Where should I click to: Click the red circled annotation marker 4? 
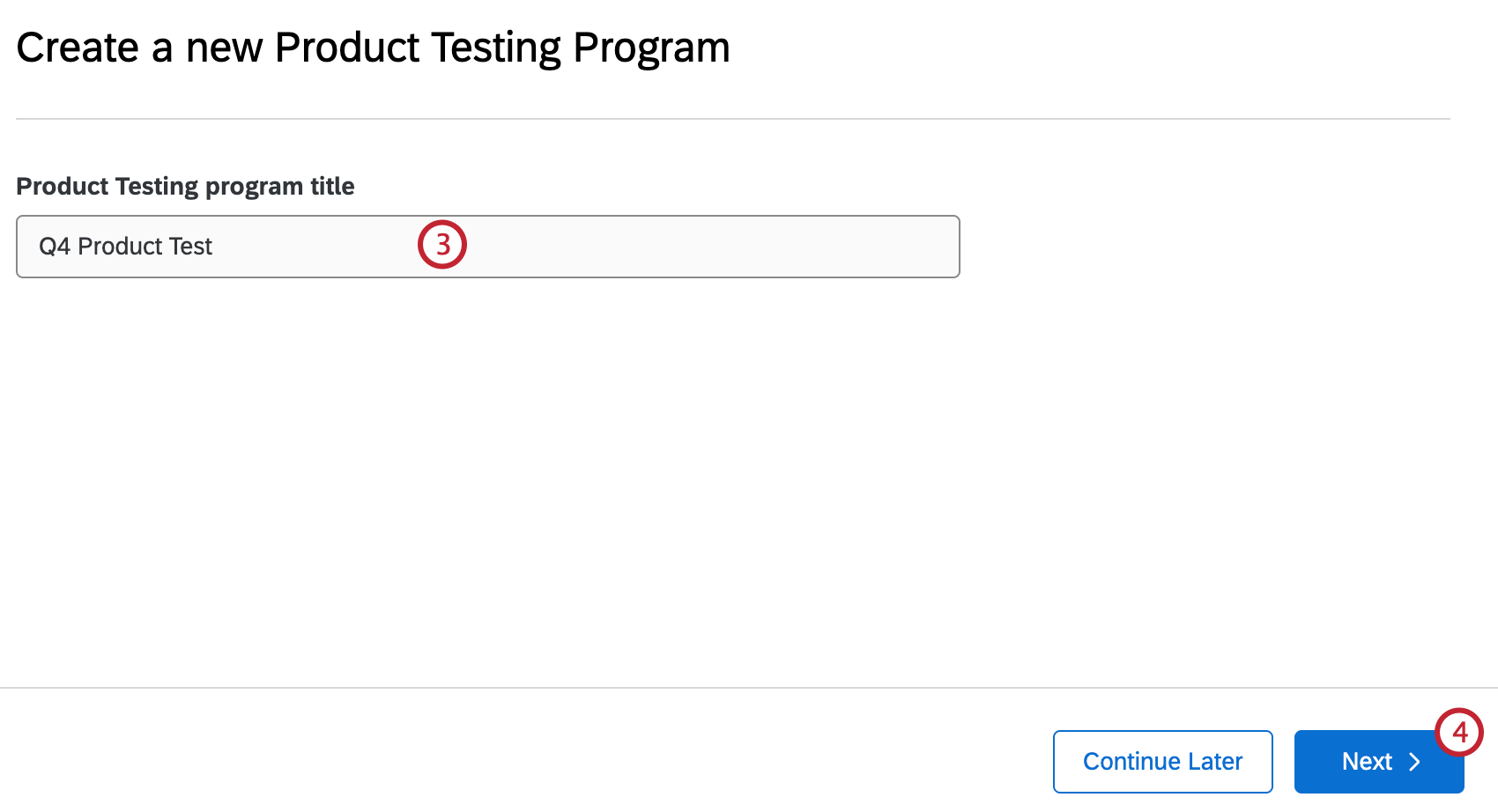pyautogui.click(x=1458, y=732)
